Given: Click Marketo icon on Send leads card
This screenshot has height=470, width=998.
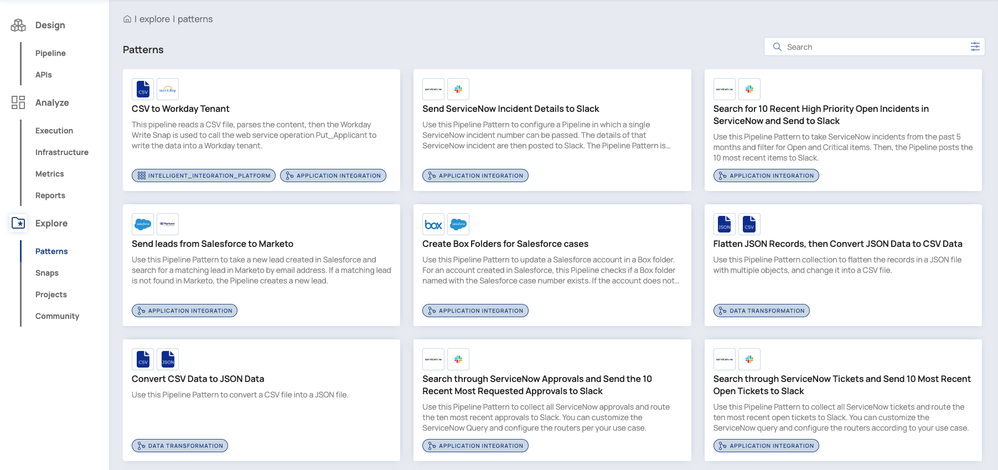Looking at the screenshot, I should (168, 224).
